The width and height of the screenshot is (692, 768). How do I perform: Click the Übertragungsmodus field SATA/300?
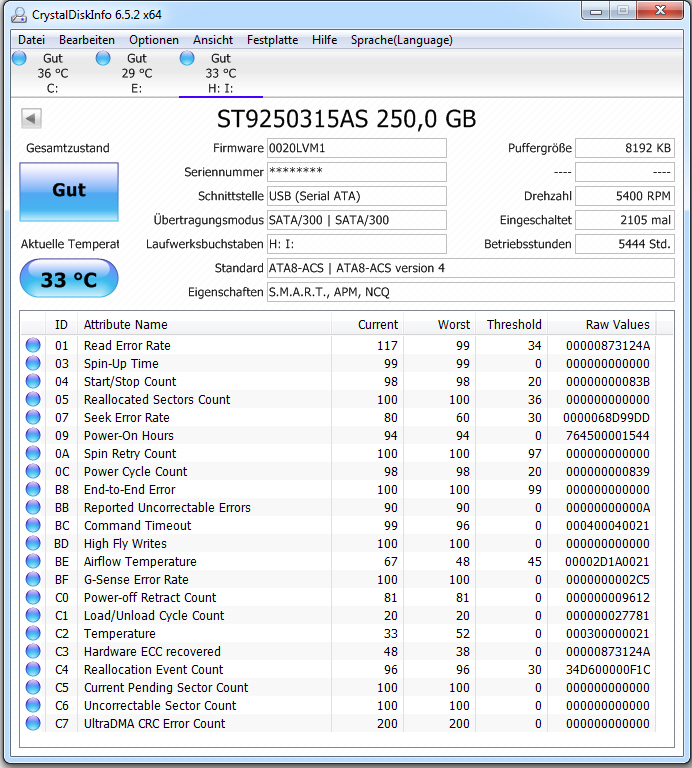357,220
